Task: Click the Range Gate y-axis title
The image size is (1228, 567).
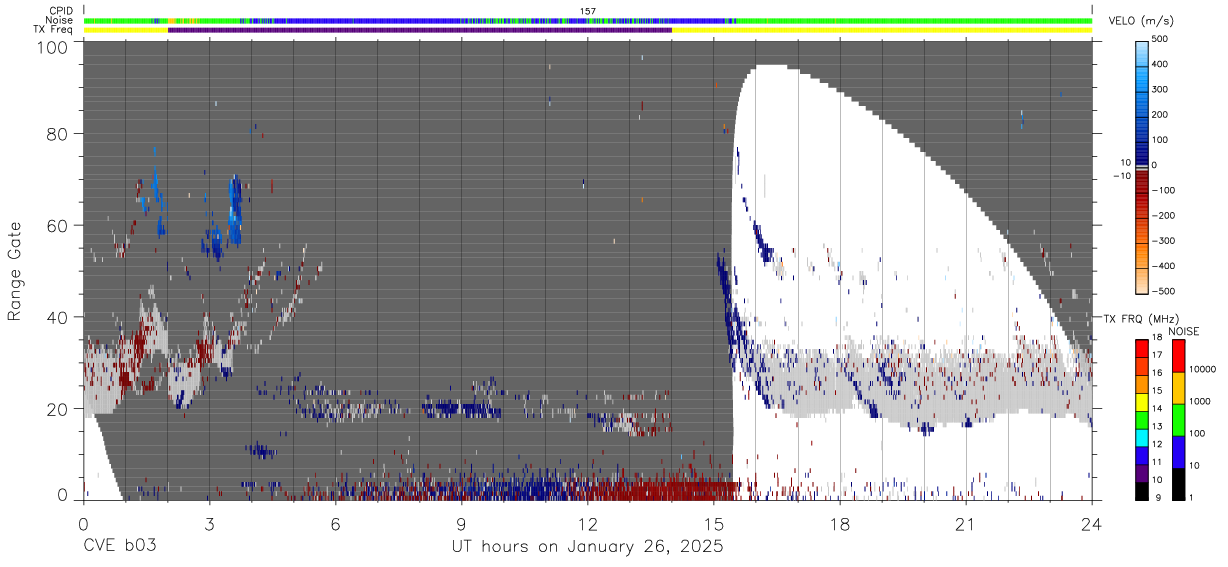Action: click(x=15, y=272)
